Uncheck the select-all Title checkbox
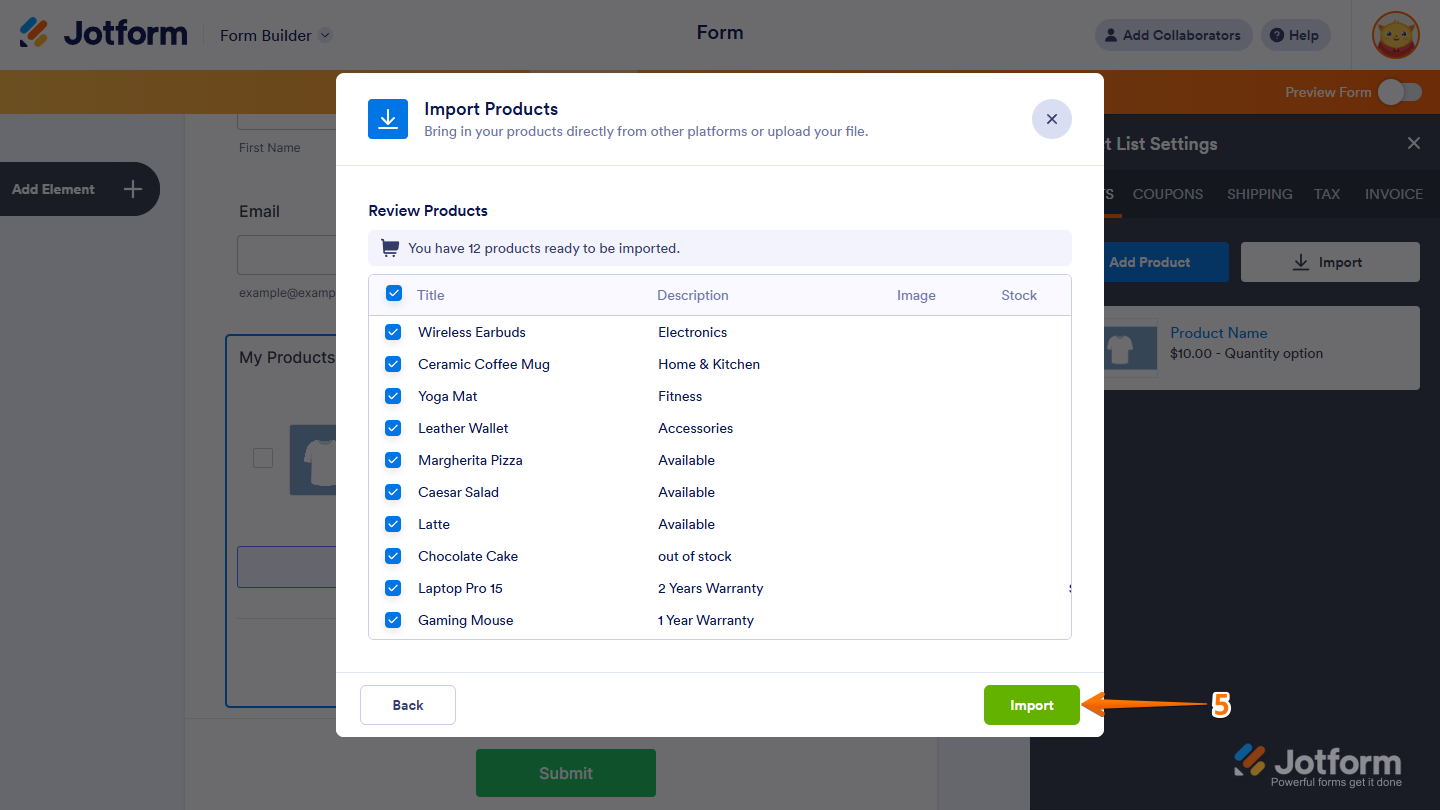 point(393,294)
